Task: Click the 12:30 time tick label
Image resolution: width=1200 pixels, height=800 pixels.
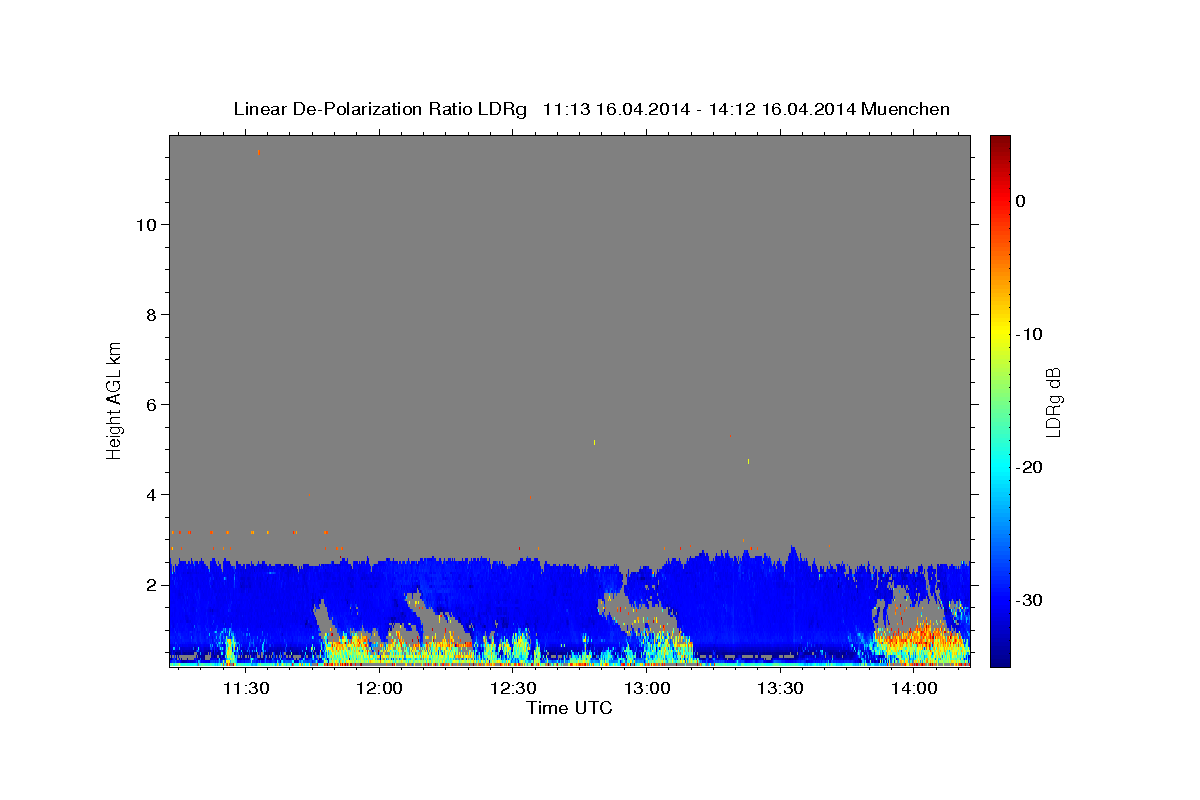Action: (513, 688)
